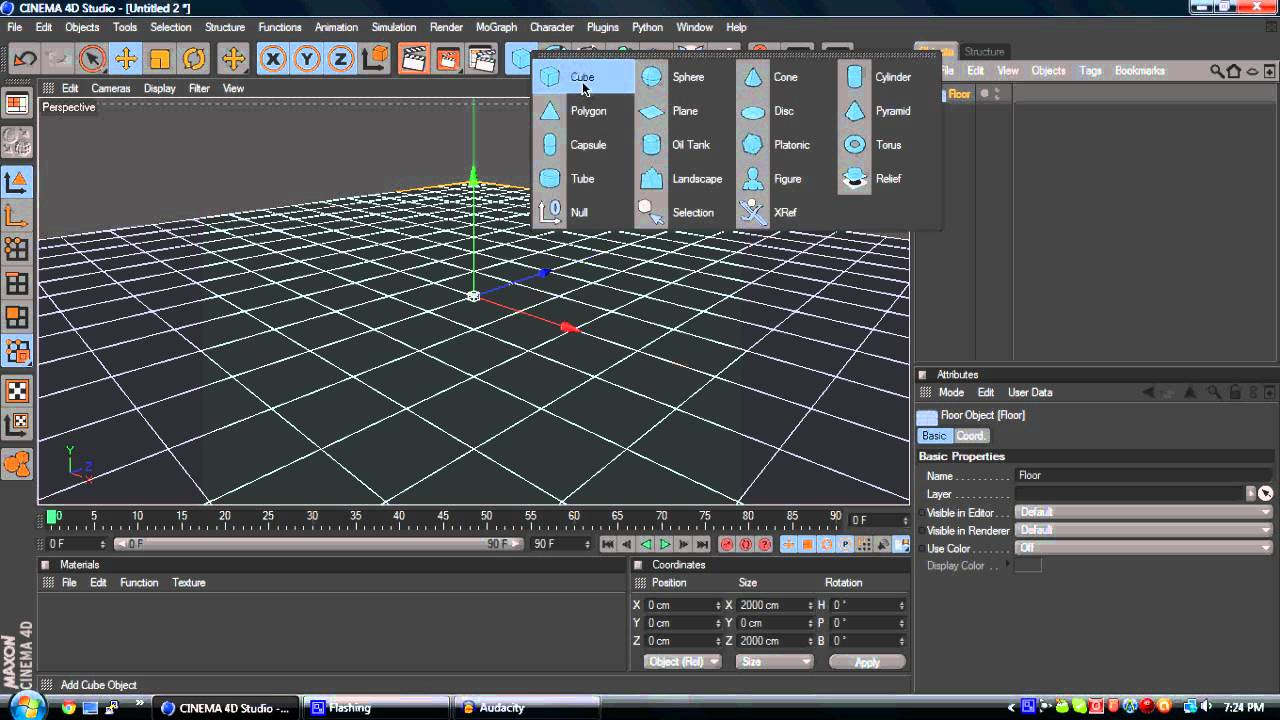Click the Apply button in Coordinates
This screenshot has width=1280, height=720.
[x=866, y=662]
